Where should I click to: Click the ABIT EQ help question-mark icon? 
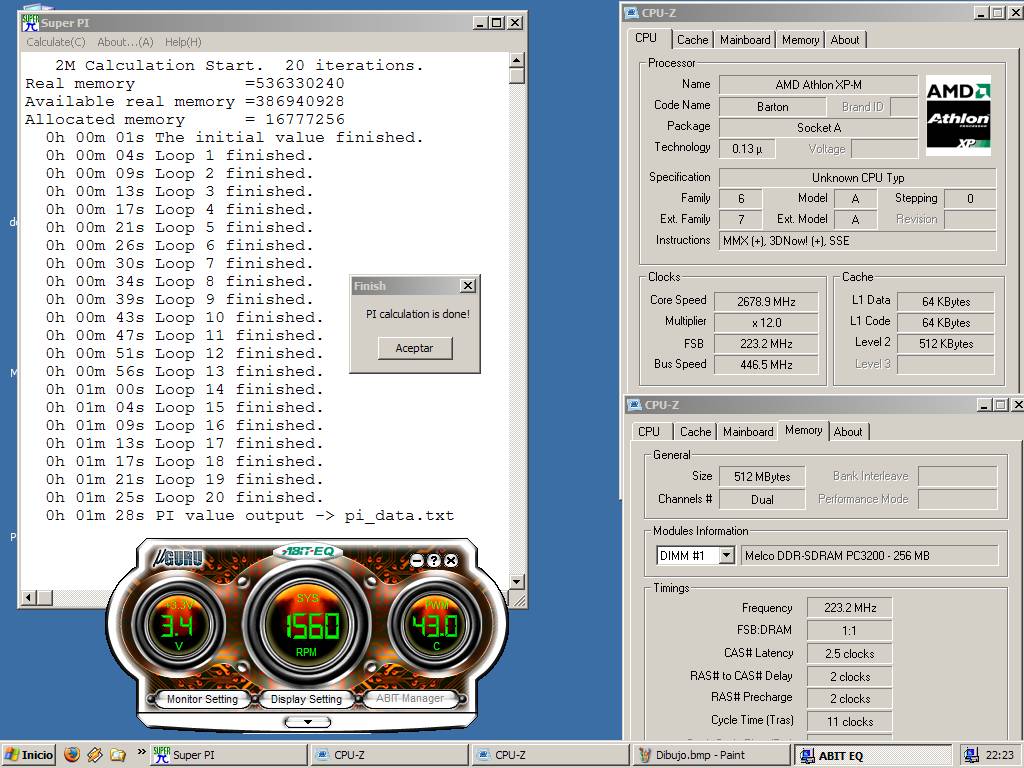point(434,561)
